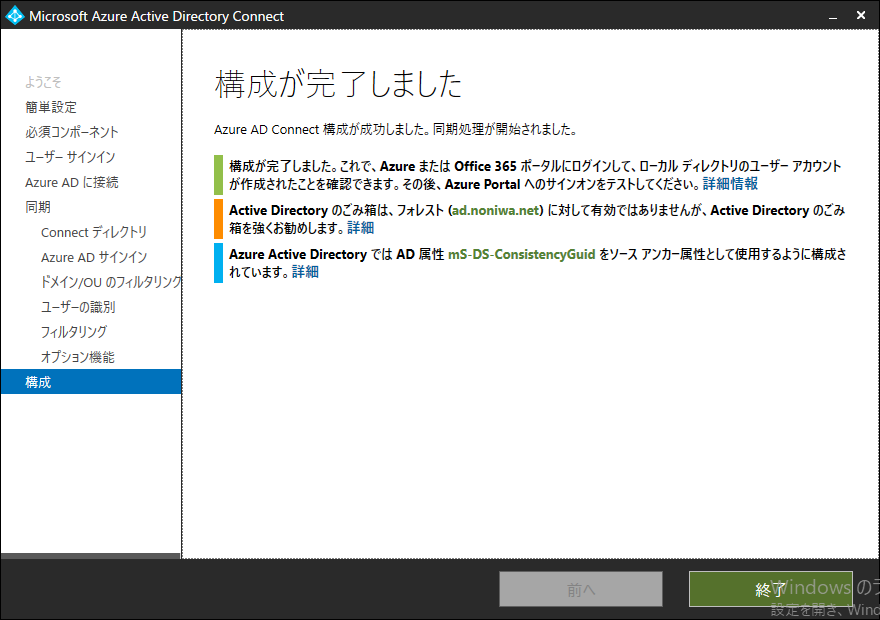Click the mS-DS-ConsistencyGuid attribute text
This screenshot has height=620, width=880.
point(521,254)
